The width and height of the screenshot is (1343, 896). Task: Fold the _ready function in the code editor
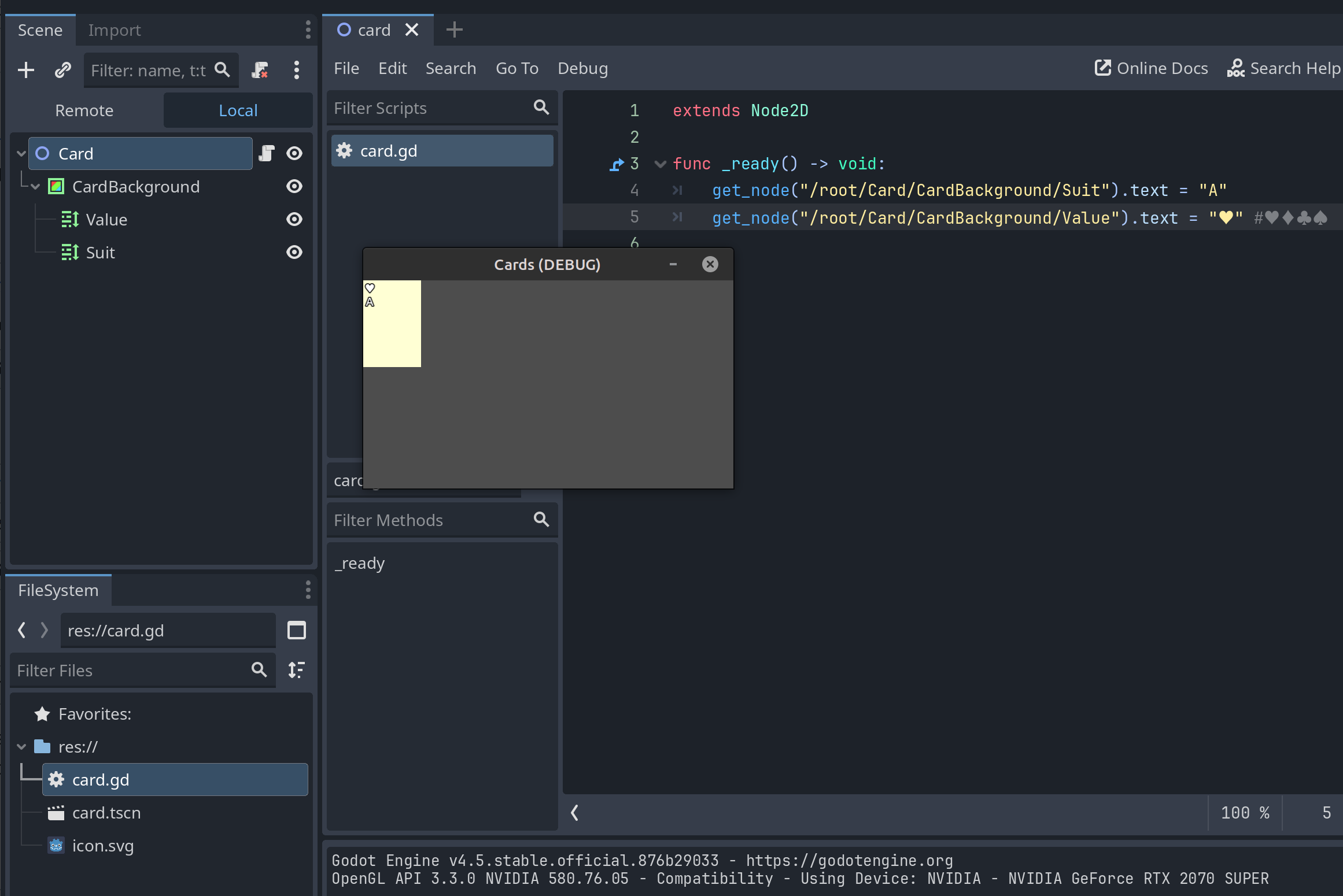pos(660,164)
